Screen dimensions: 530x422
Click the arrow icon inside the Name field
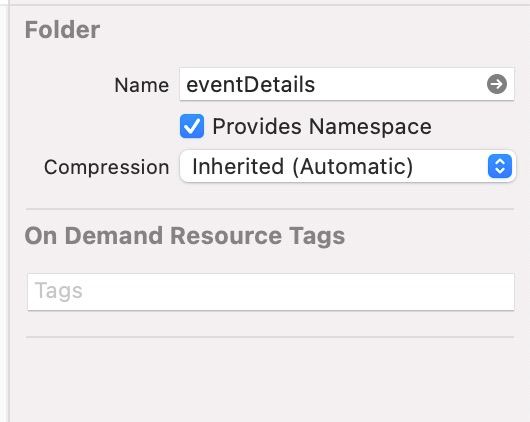[x=497, y=84]
